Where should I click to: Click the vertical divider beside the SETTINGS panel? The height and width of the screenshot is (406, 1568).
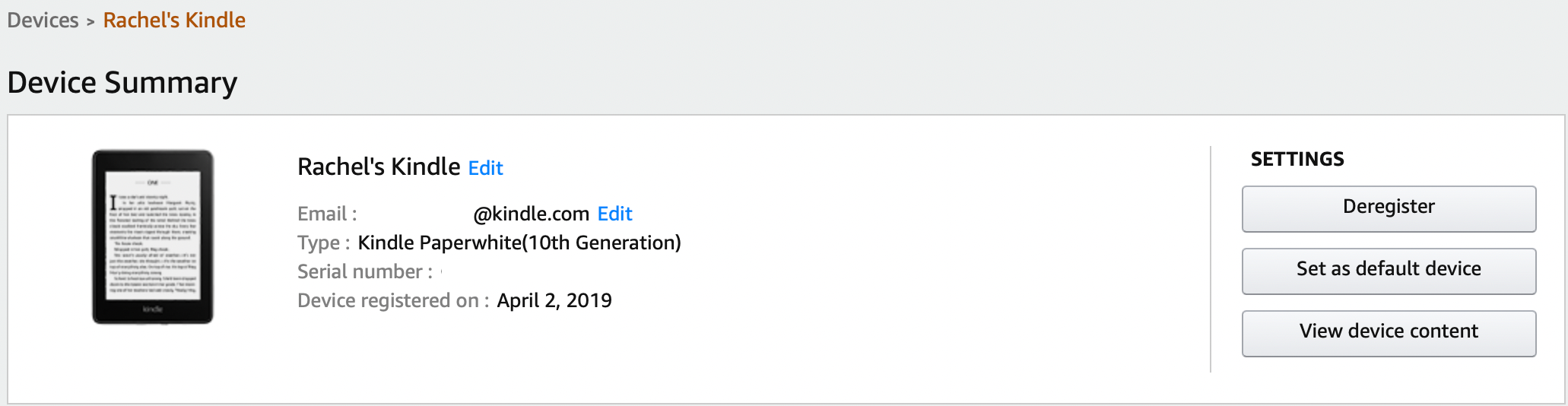1211,259
